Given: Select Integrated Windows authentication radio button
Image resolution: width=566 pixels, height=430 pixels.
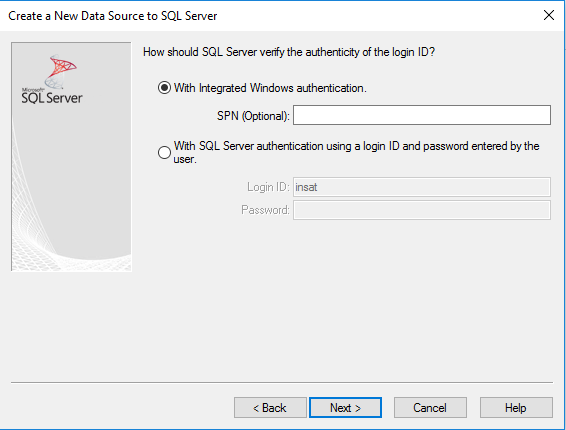Looking at the screenshot, I should pyautogui.click(x=164, y=88).
